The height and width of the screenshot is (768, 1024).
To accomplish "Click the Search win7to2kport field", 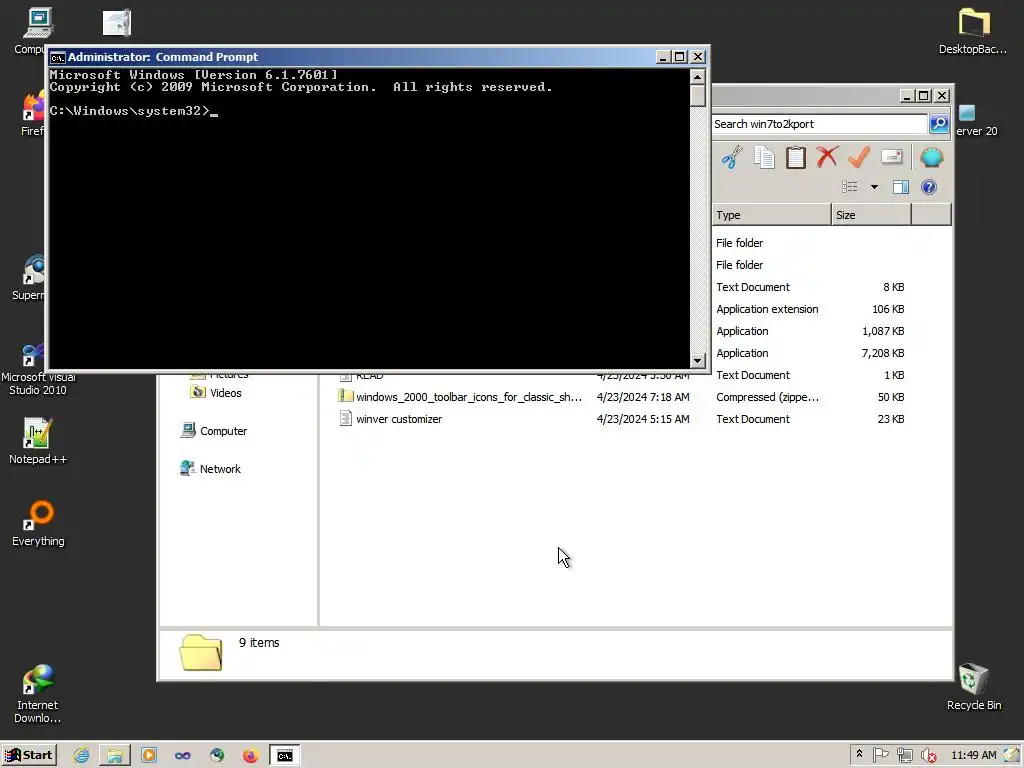I will (819, 124).
